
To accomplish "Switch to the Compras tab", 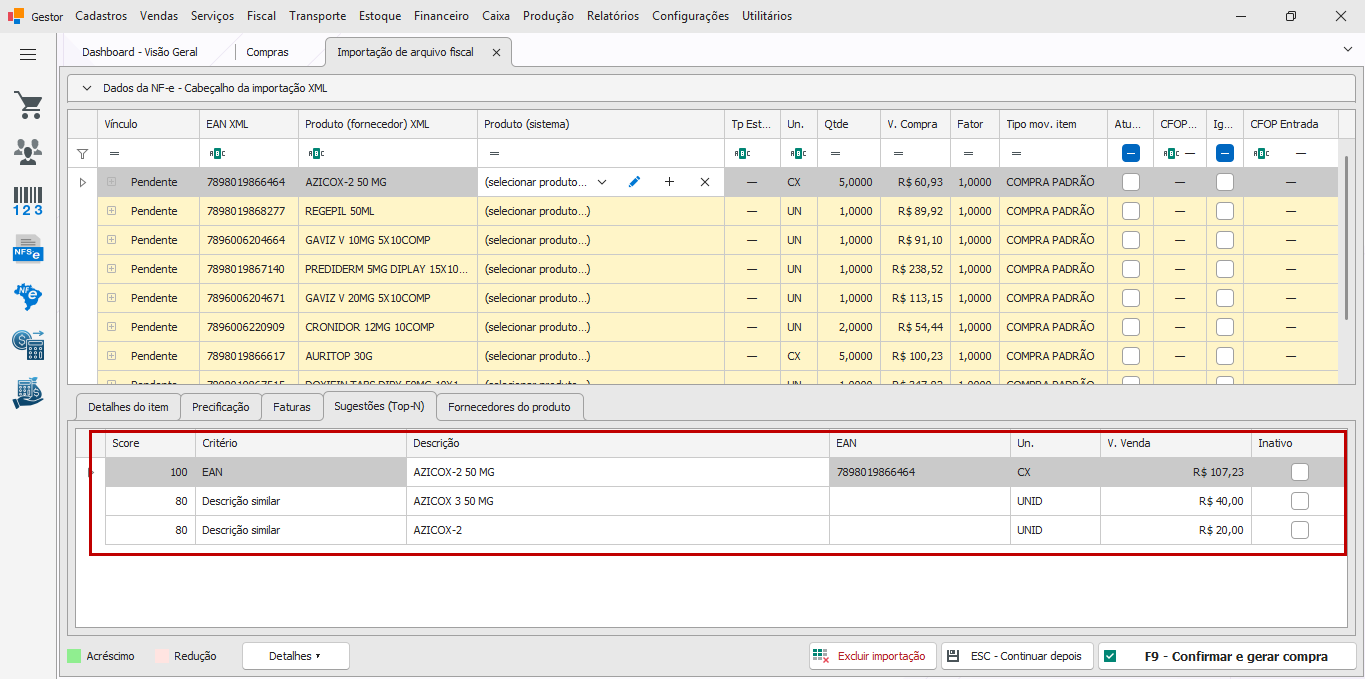I will [x=267, y=52].
